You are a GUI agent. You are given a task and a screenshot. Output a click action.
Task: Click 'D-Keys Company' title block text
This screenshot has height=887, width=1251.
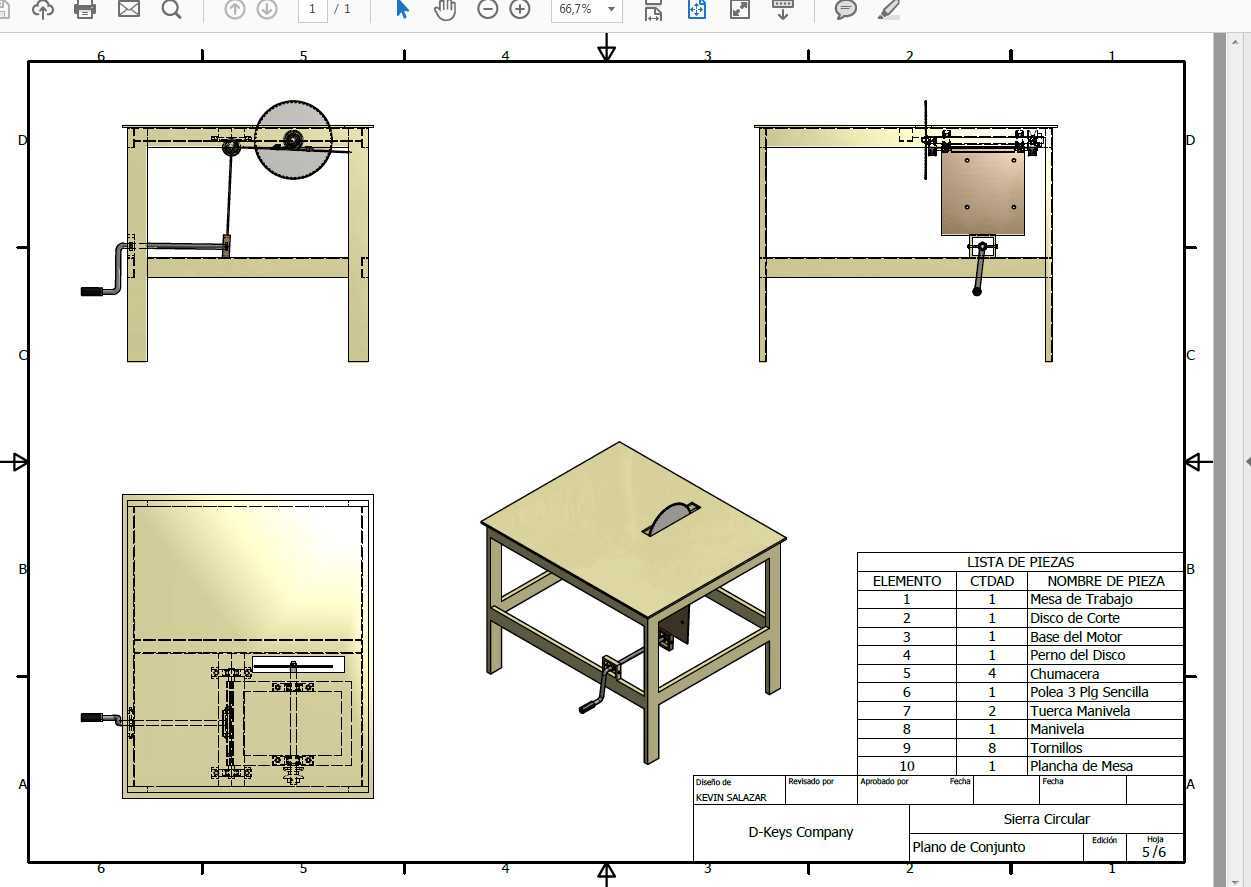pyautogui.click(x=801, y=832)
